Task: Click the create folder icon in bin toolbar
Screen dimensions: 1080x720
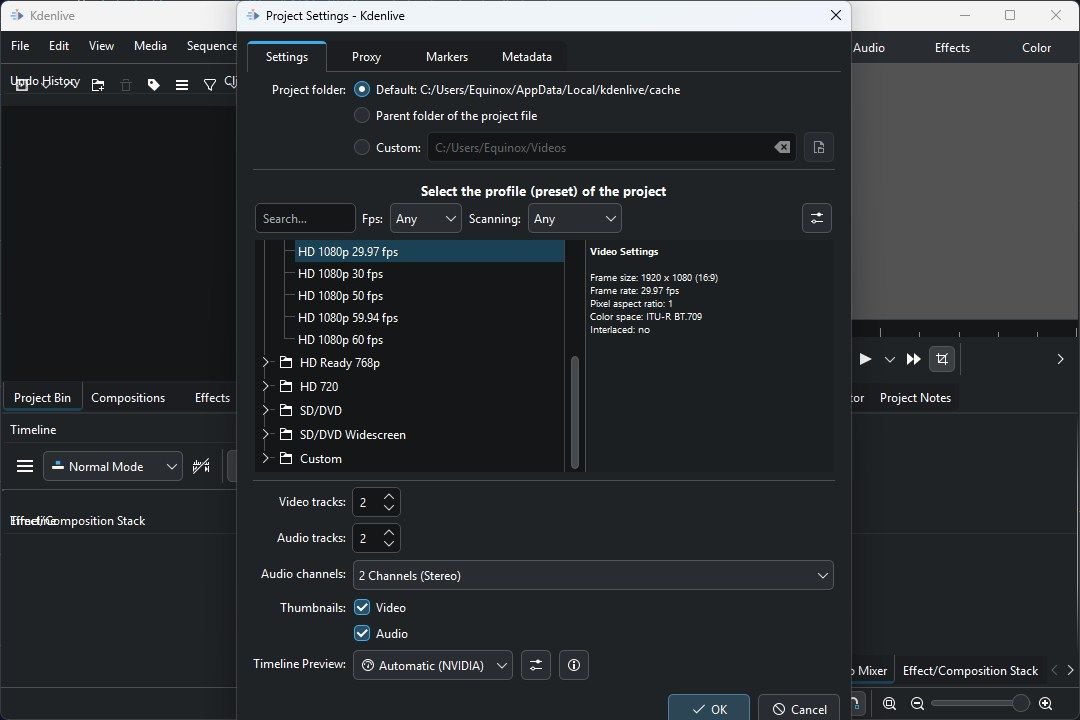Action: (98, 85)
